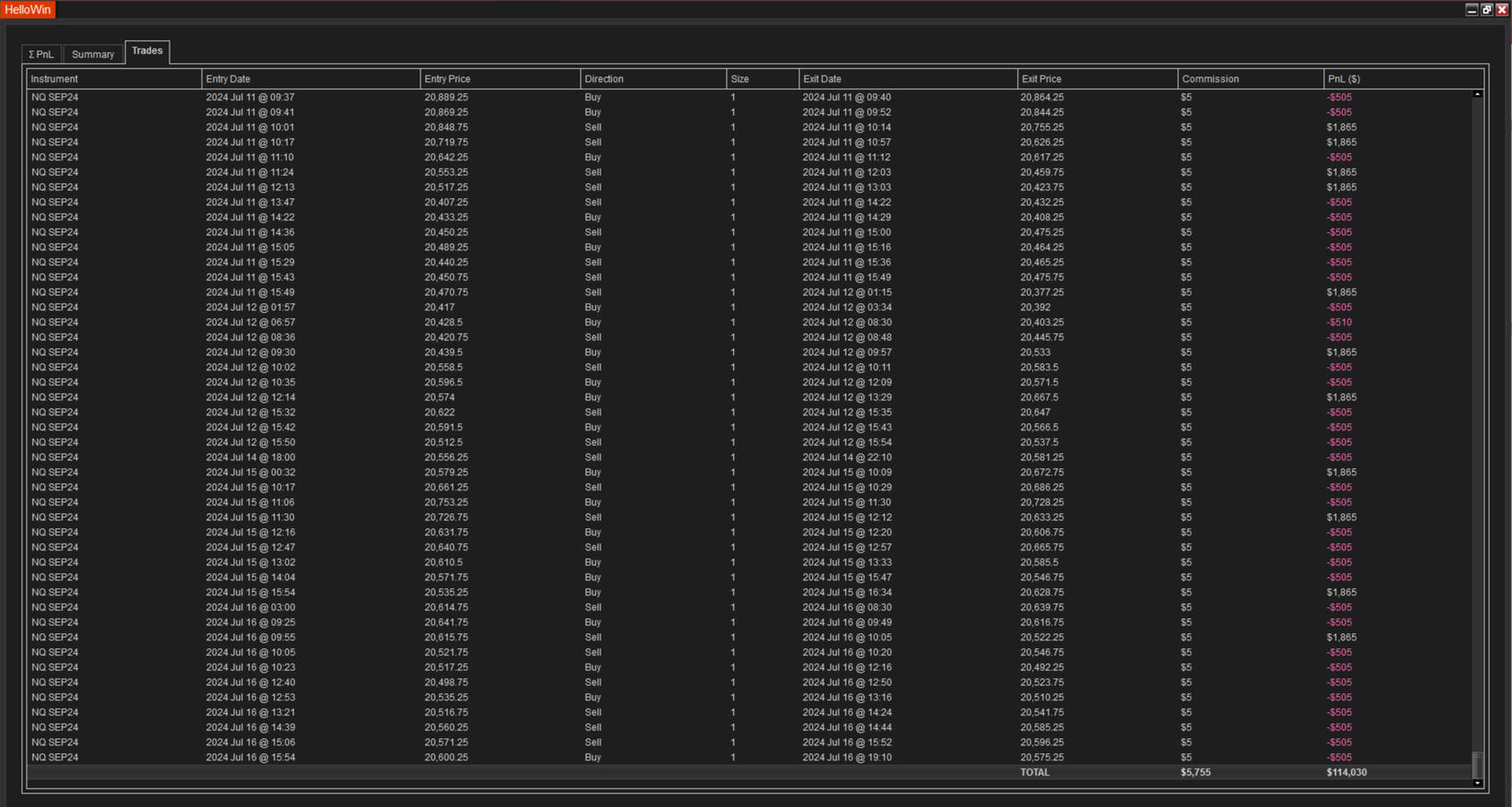Sort by the Exit Price column header
Screen dimensions: 1512x807
coord(1097,79)
